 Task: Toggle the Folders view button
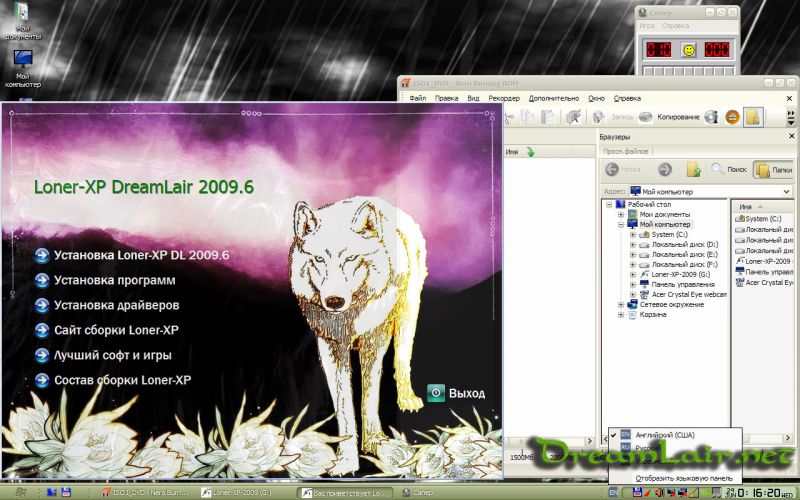point(775,170)
